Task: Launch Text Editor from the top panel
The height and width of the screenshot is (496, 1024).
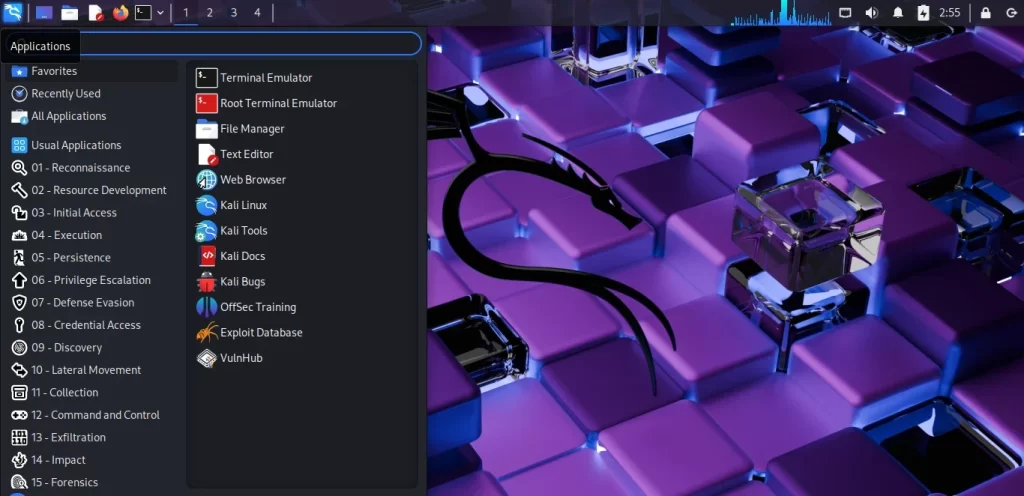Action: pyautogui.click(x=95, y=12)
